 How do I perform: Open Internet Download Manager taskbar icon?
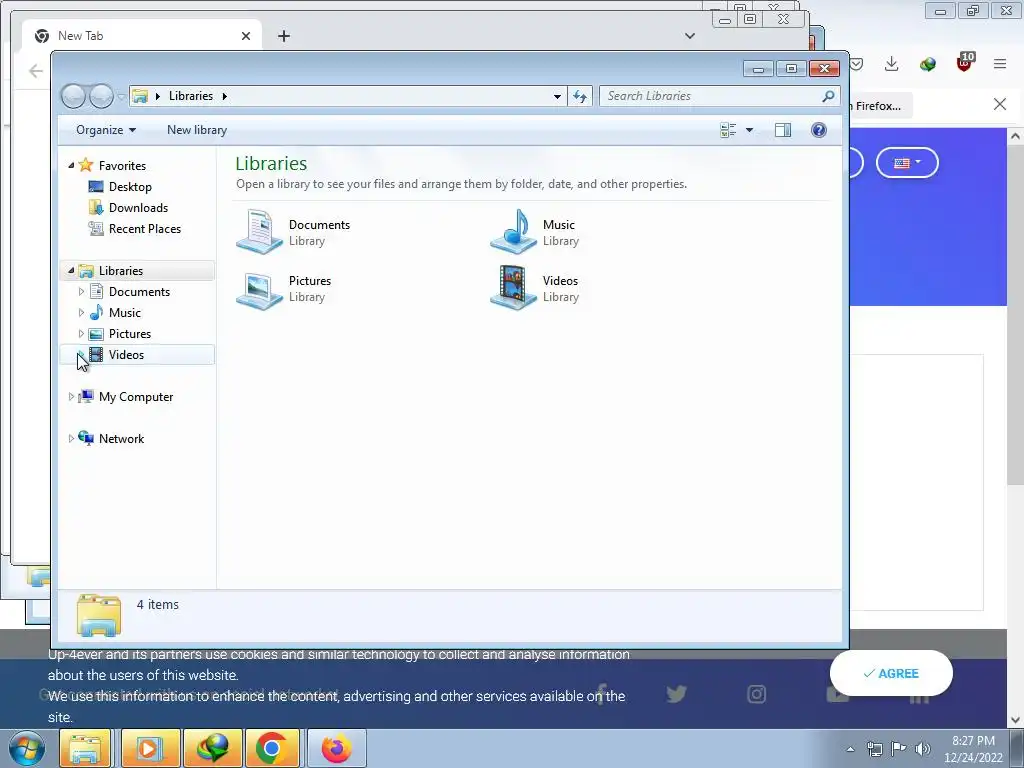coord(213,748)
